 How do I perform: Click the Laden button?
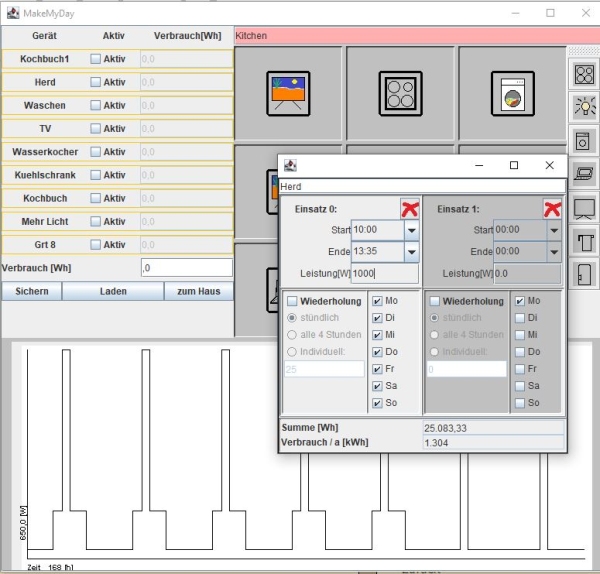tap(113, 291)
